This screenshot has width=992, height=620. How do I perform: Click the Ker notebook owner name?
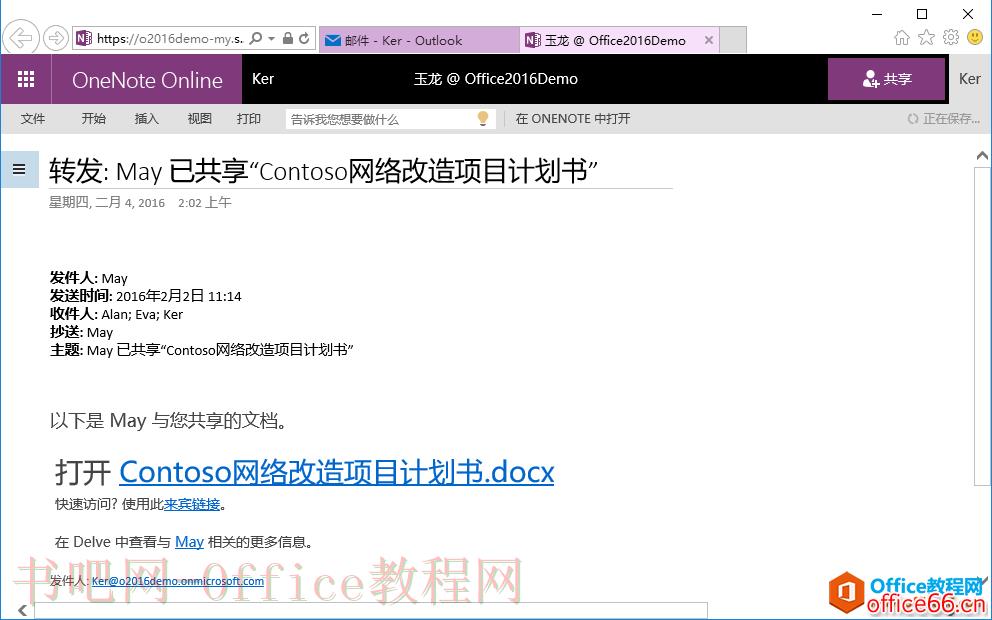coord(263,79)
